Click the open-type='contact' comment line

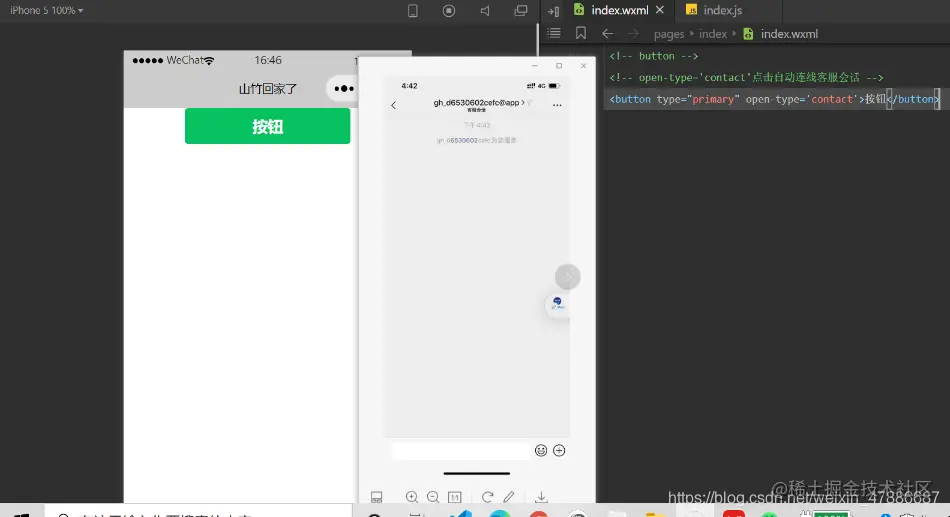point(746,78)
